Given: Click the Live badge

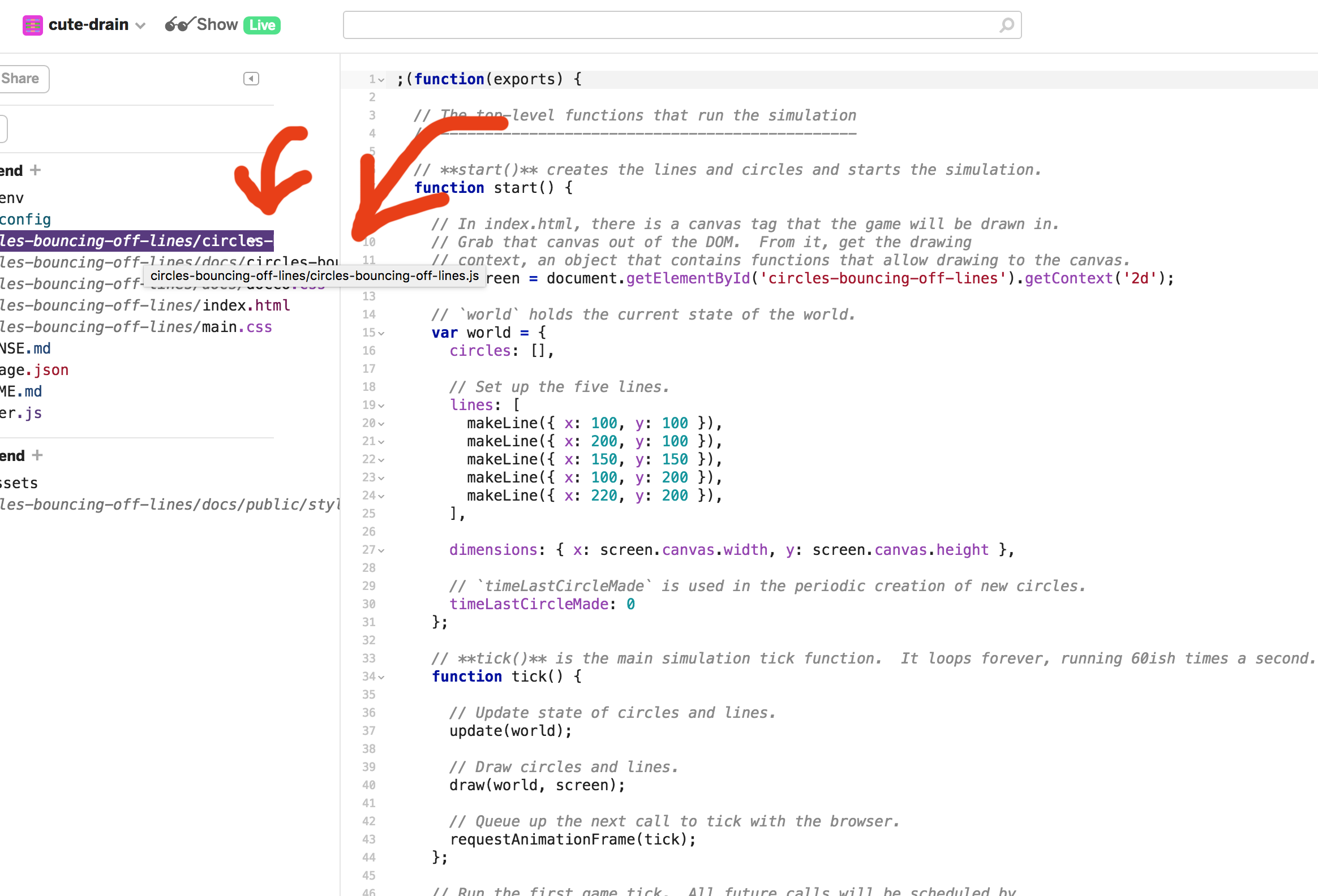Looking at the screenshot, I should point(262,25).
